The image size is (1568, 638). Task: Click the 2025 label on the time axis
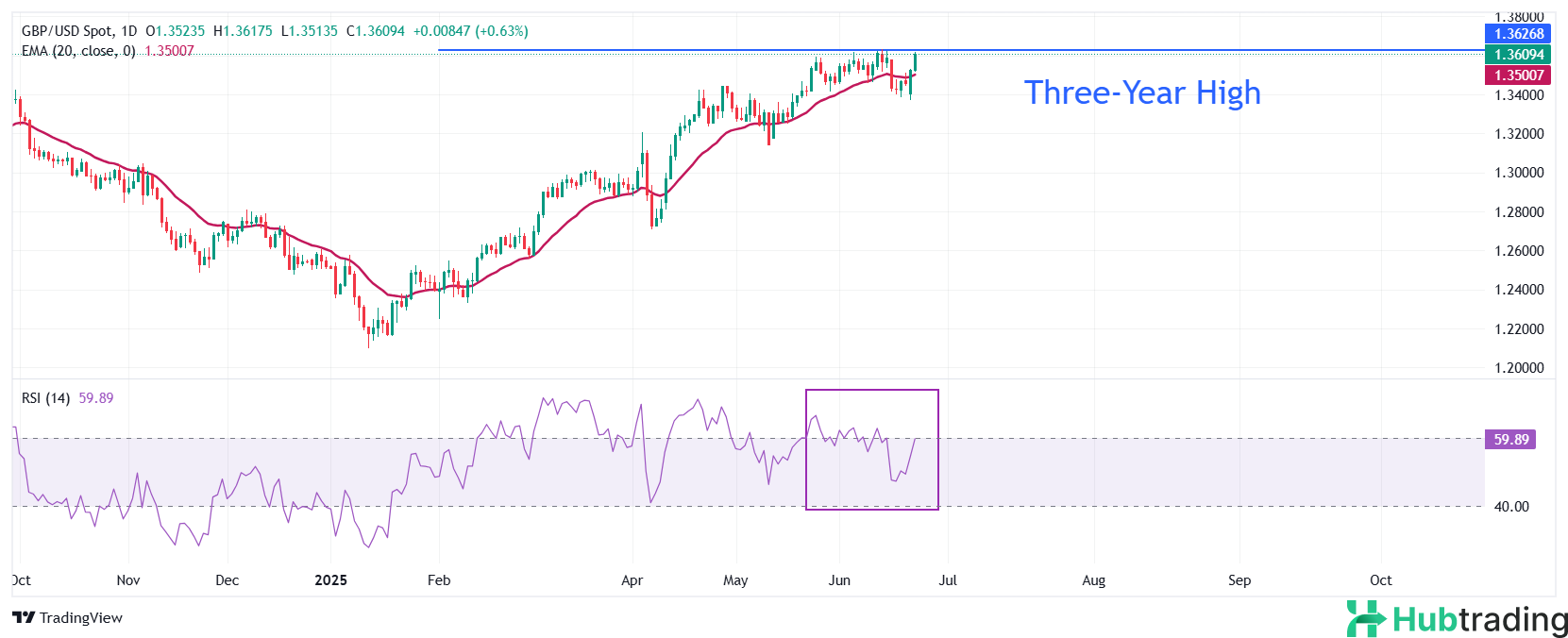click(x=330, y=580)
